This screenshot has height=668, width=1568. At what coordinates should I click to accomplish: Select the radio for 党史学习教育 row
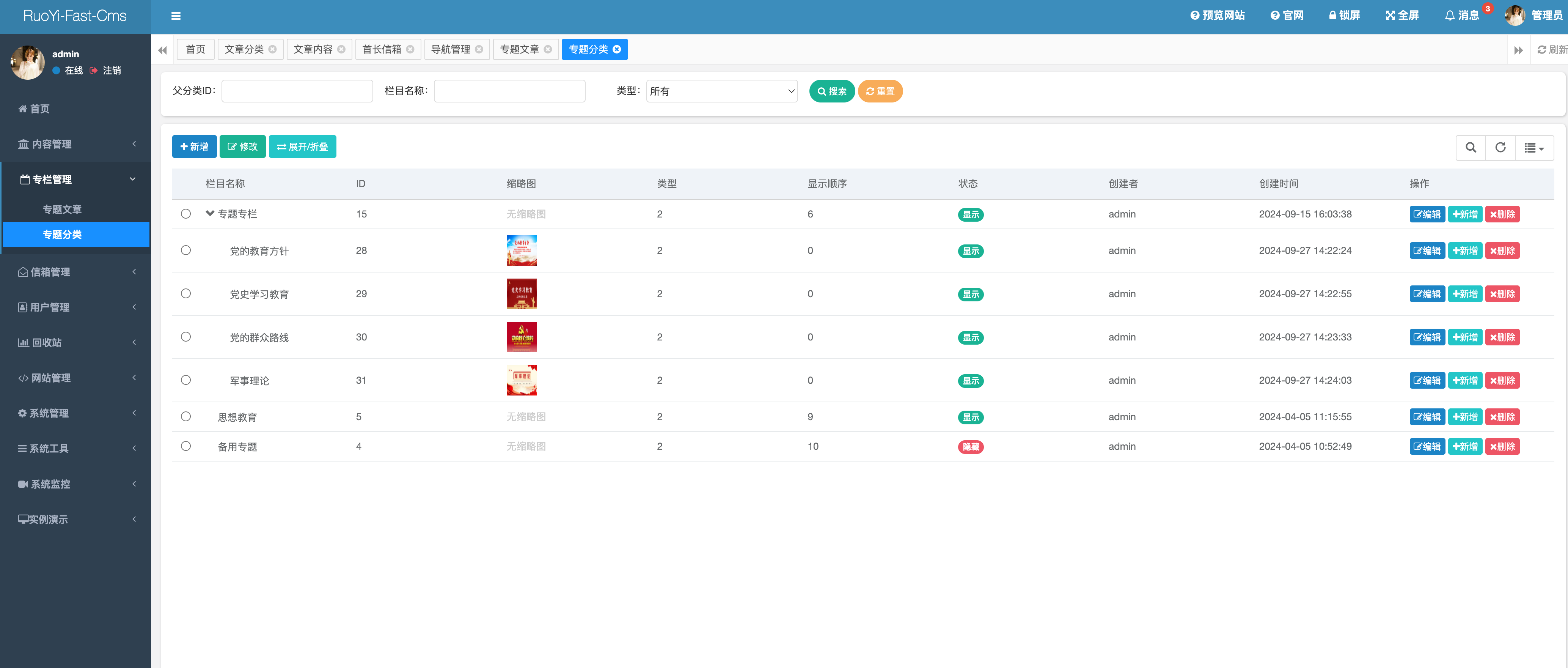[185, 293]
